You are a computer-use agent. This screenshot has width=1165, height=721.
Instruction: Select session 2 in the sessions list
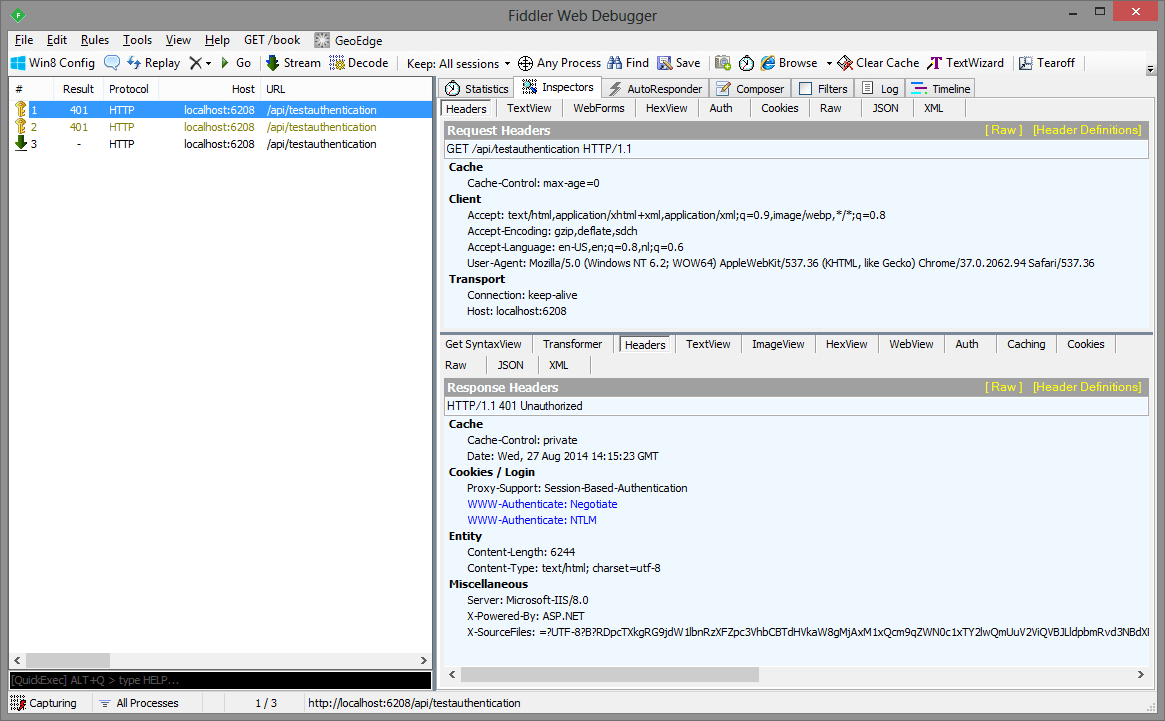point(221,127)
